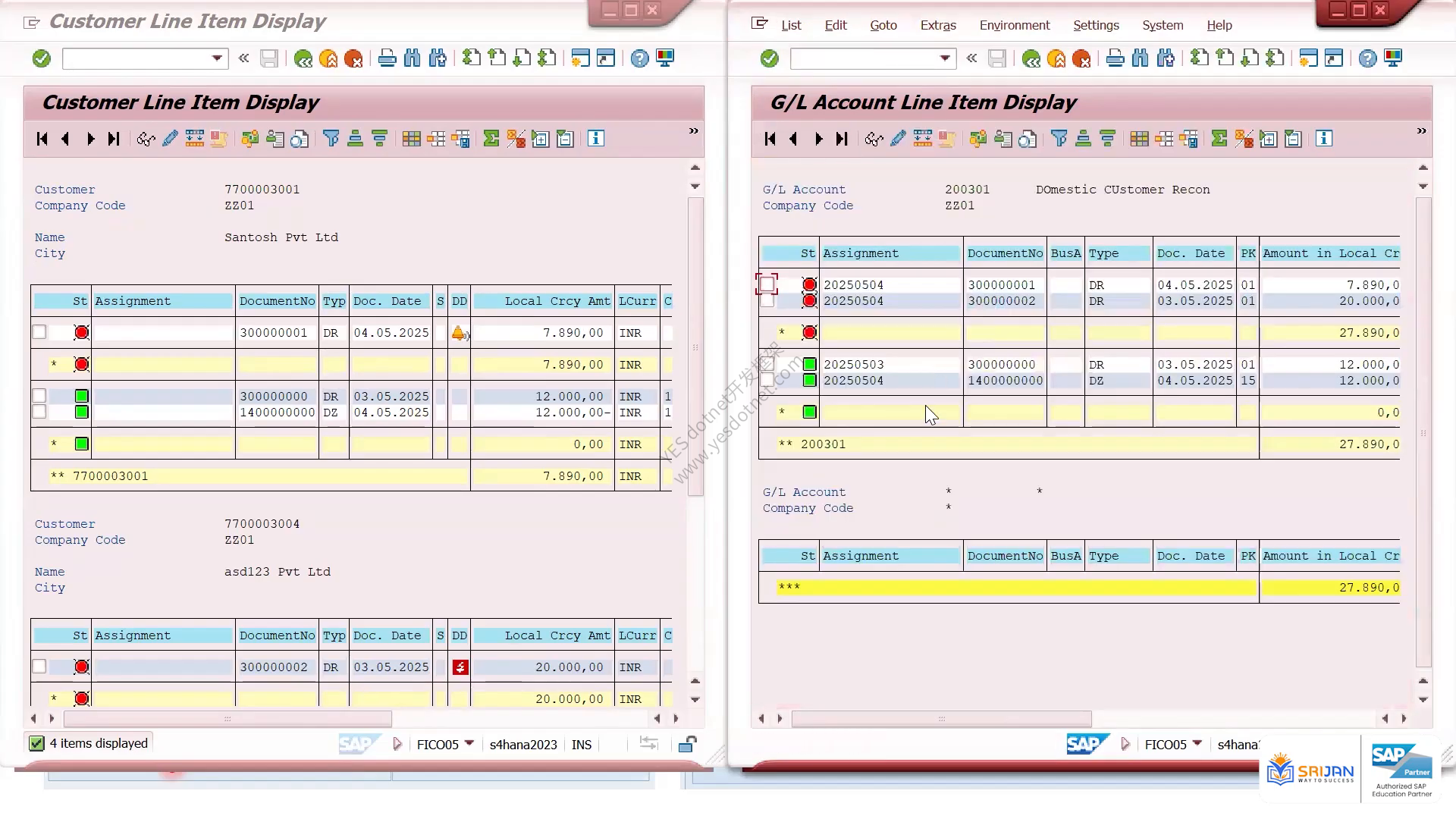
Task: Tick checkbox for G/L document 300000000
Action: click(x=767, y=364)
